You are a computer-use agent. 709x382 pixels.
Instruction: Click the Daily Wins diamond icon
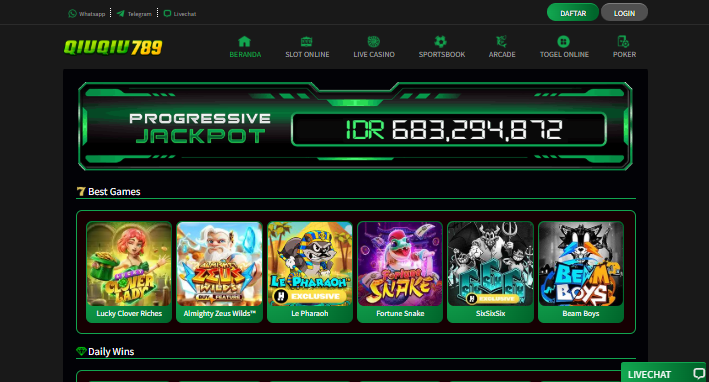click(x=81, y=351)
